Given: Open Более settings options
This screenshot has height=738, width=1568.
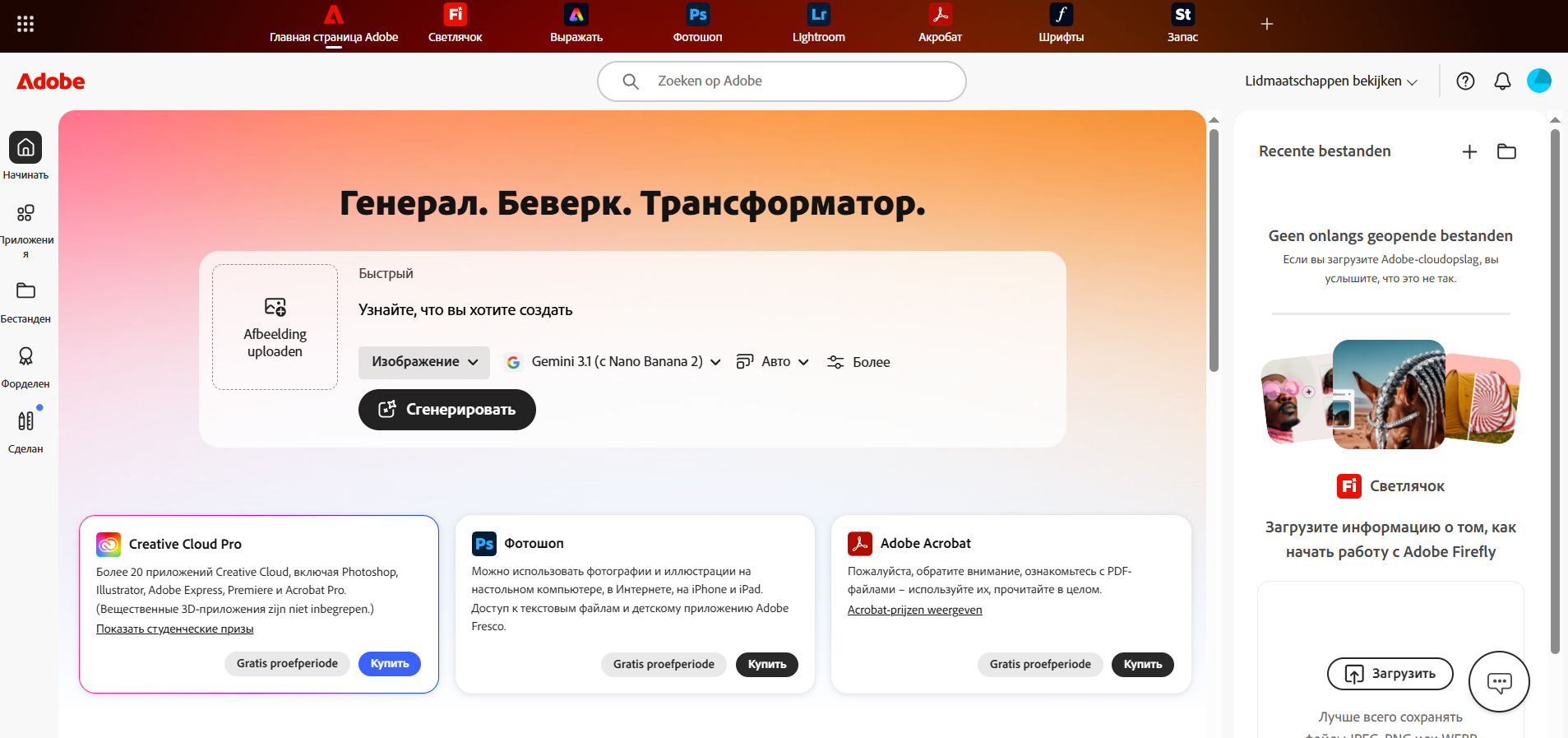Looking at the screenshot, I should [858, 362].
